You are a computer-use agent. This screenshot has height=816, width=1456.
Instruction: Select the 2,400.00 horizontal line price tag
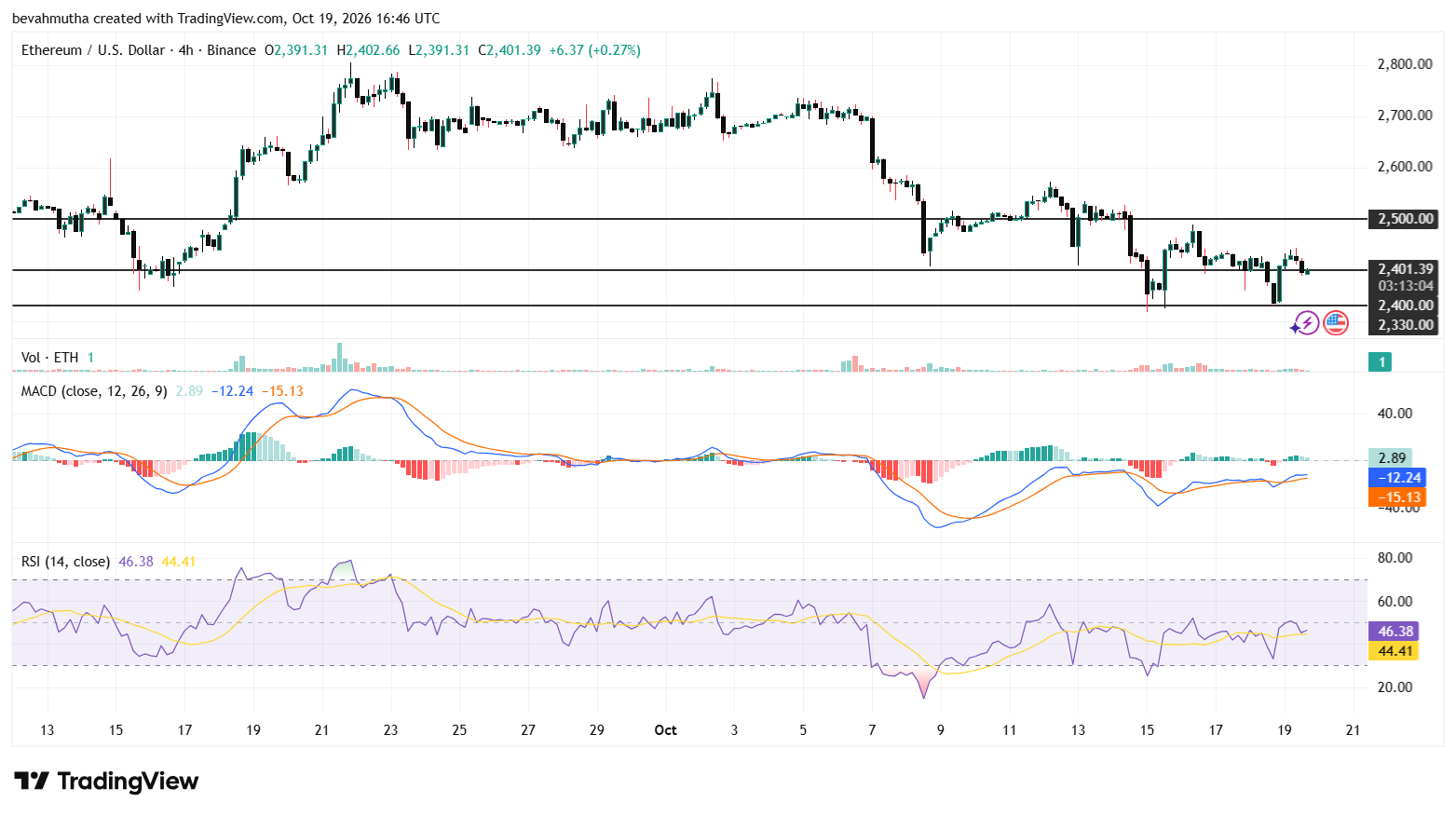[x=1405, y=306]
